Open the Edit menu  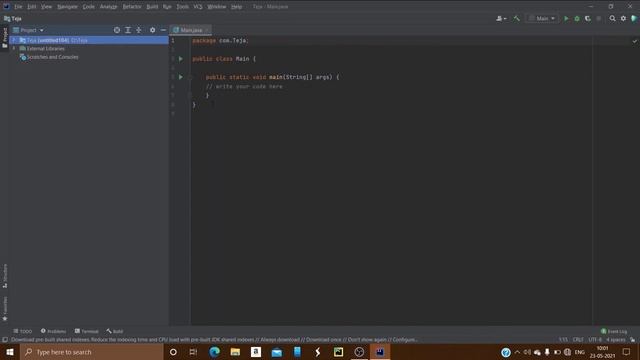31,7
